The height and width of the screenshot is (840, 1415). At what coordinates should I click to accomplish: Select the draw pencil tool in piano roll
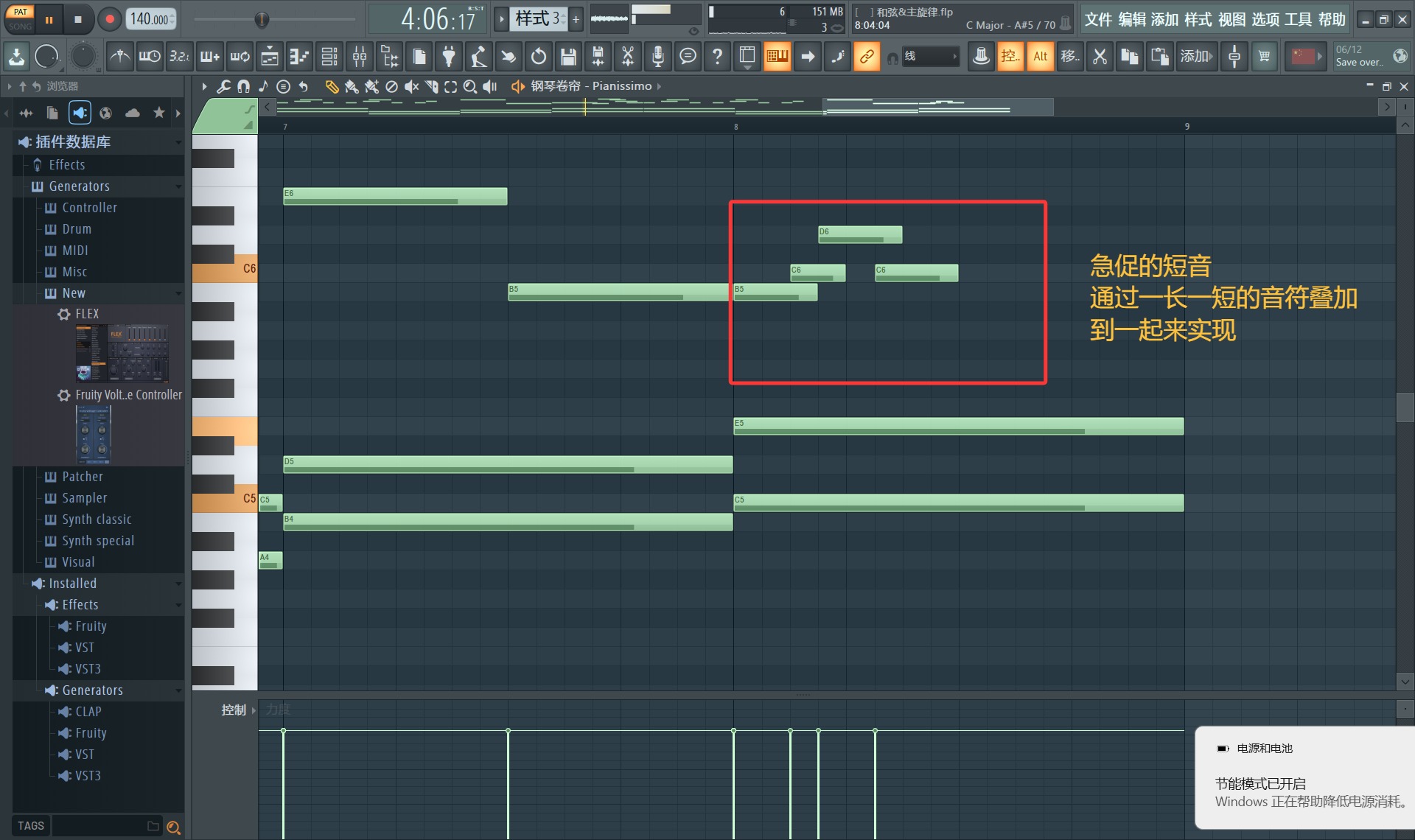tap(332, 87)
